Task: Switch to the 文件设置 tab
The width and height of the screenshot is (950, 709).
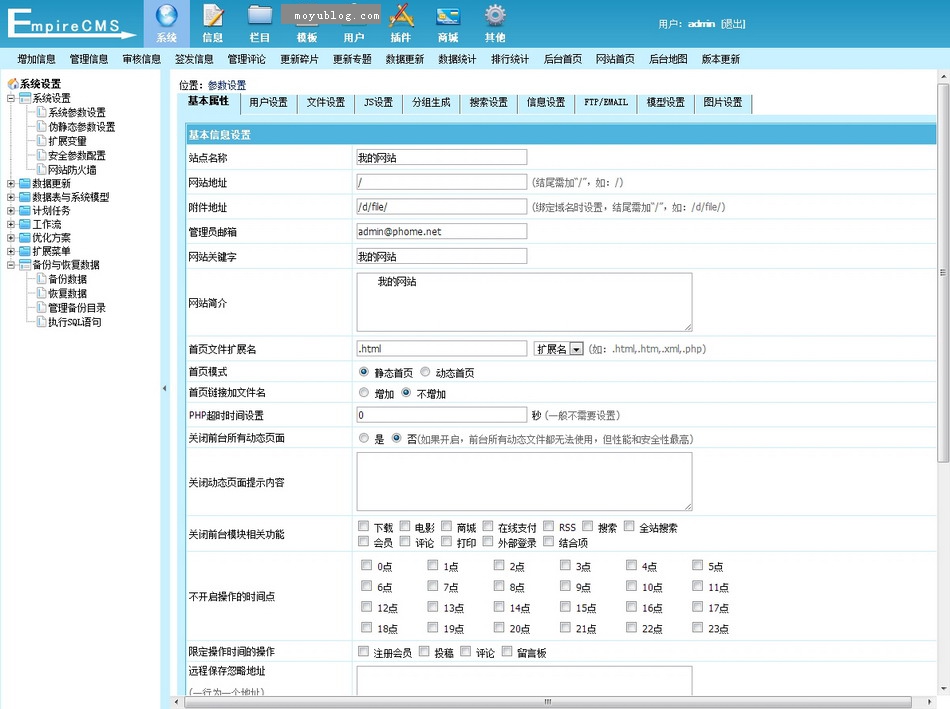Action: pyautogui.click(x=325, y=103)
